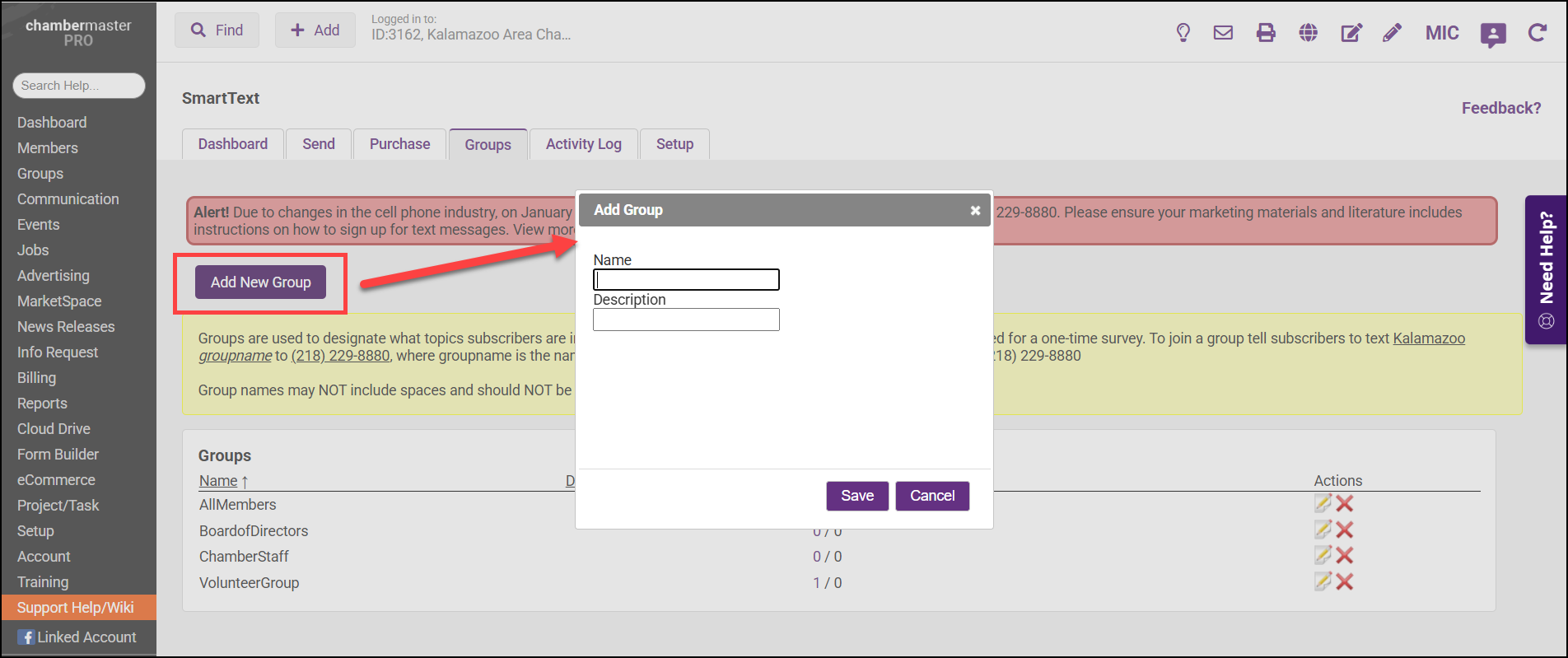Open the envelope mail icon
1568x658 pixels.
point(1223,33)
